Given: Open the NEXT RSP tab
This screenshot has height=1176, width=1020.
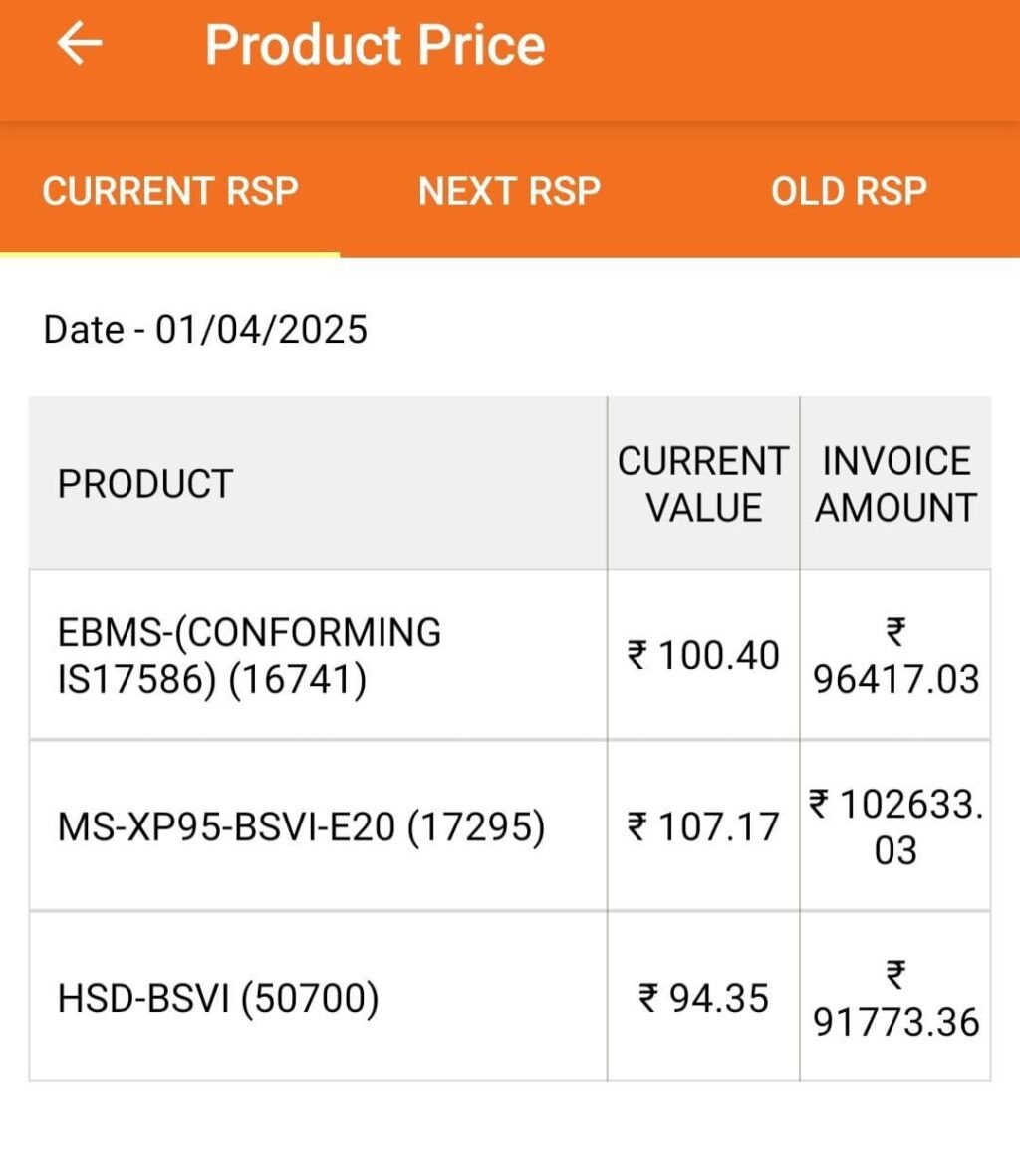Looking at the screenshot, I should click(509, 190).
